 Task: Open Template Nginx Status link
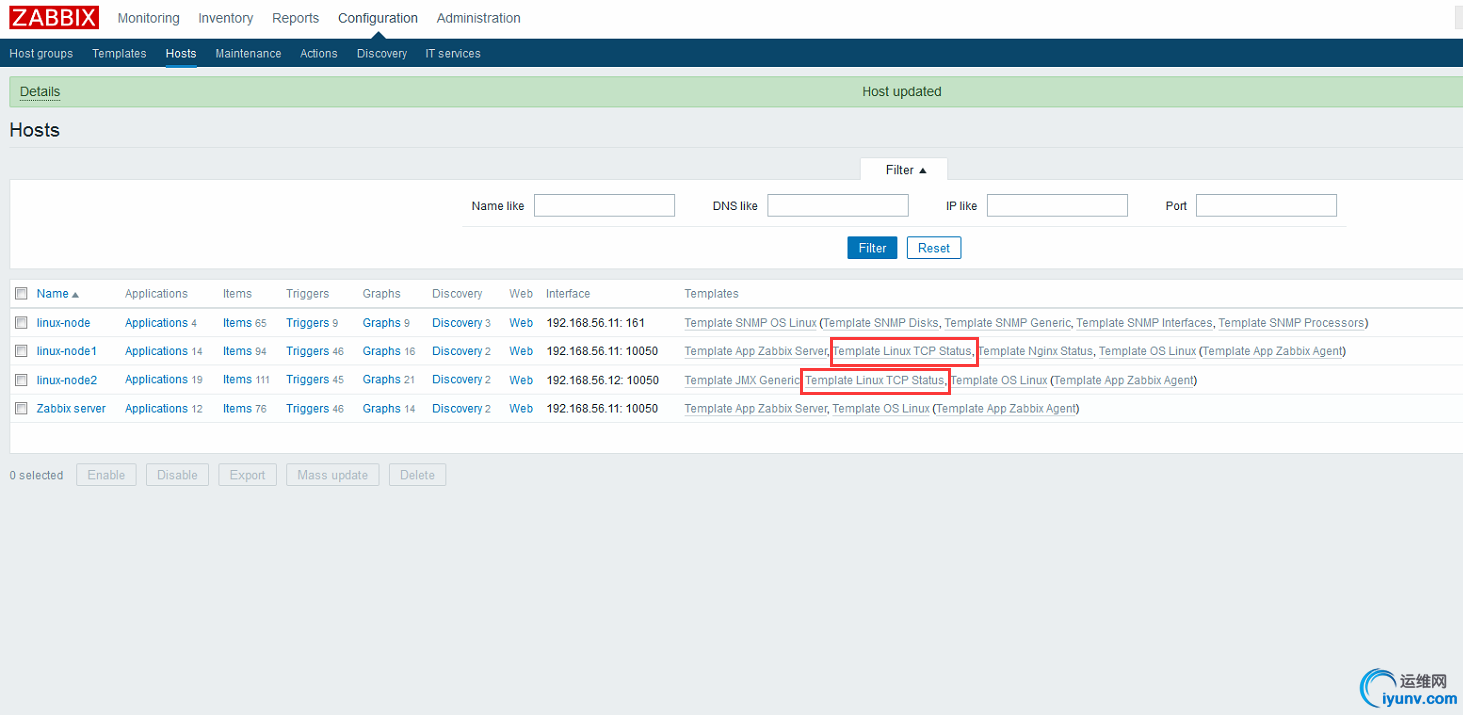click(1035, 351)
